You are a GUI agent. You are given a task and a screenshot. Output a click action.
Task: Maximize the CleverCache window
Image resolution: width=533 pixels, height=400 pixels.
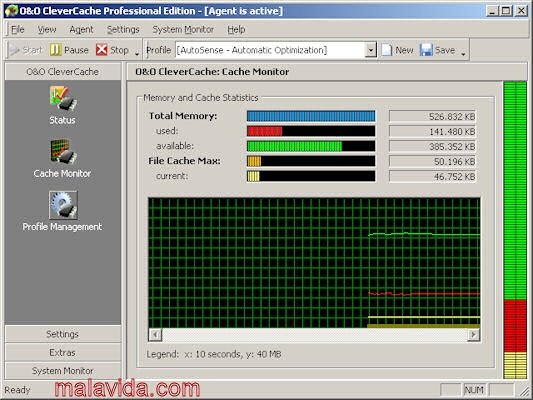(x=506, y=11)
